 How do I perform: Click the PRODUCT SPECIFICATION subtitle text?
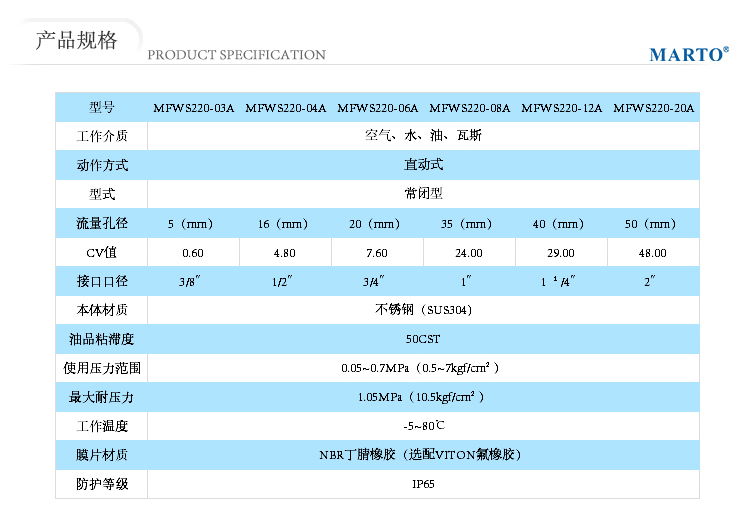[x=236, y=55]
